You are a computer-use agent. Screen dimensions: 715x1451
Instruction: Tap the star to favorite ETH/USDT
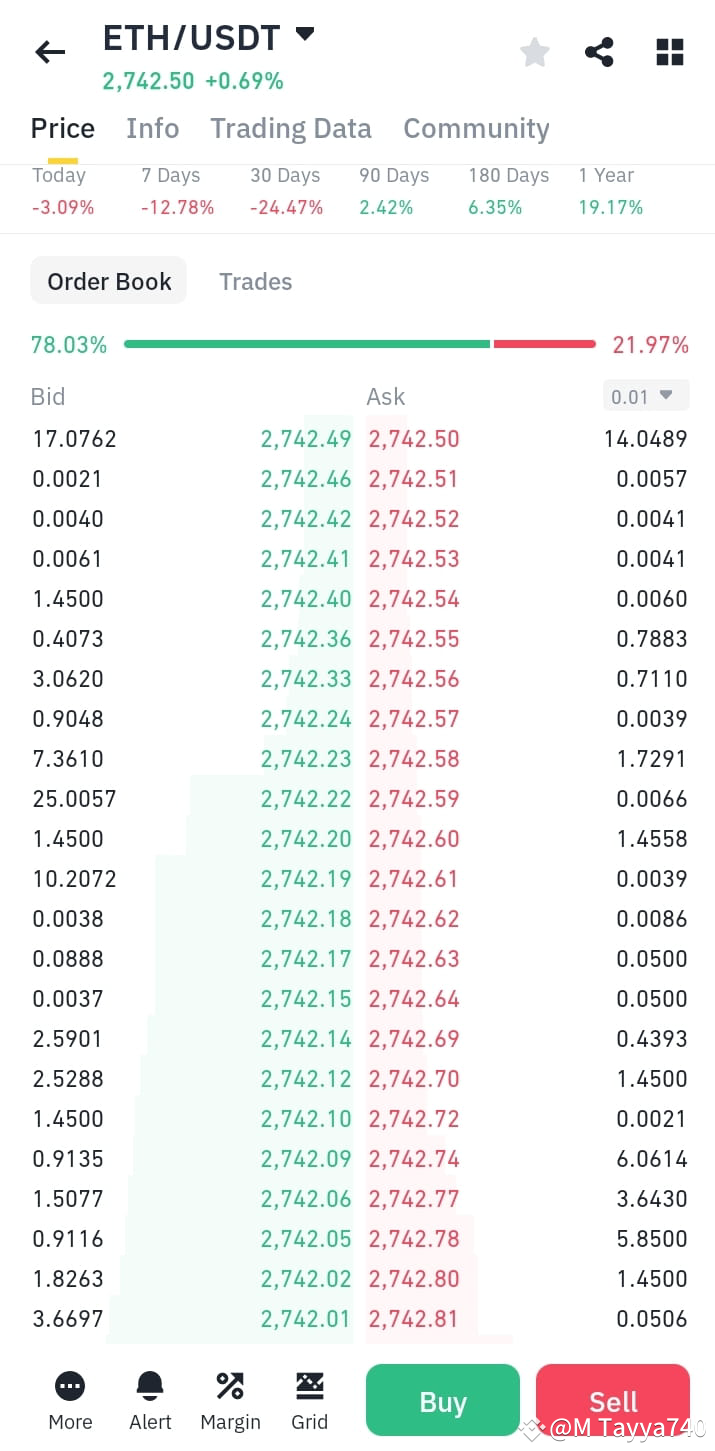tap(534, 52)
